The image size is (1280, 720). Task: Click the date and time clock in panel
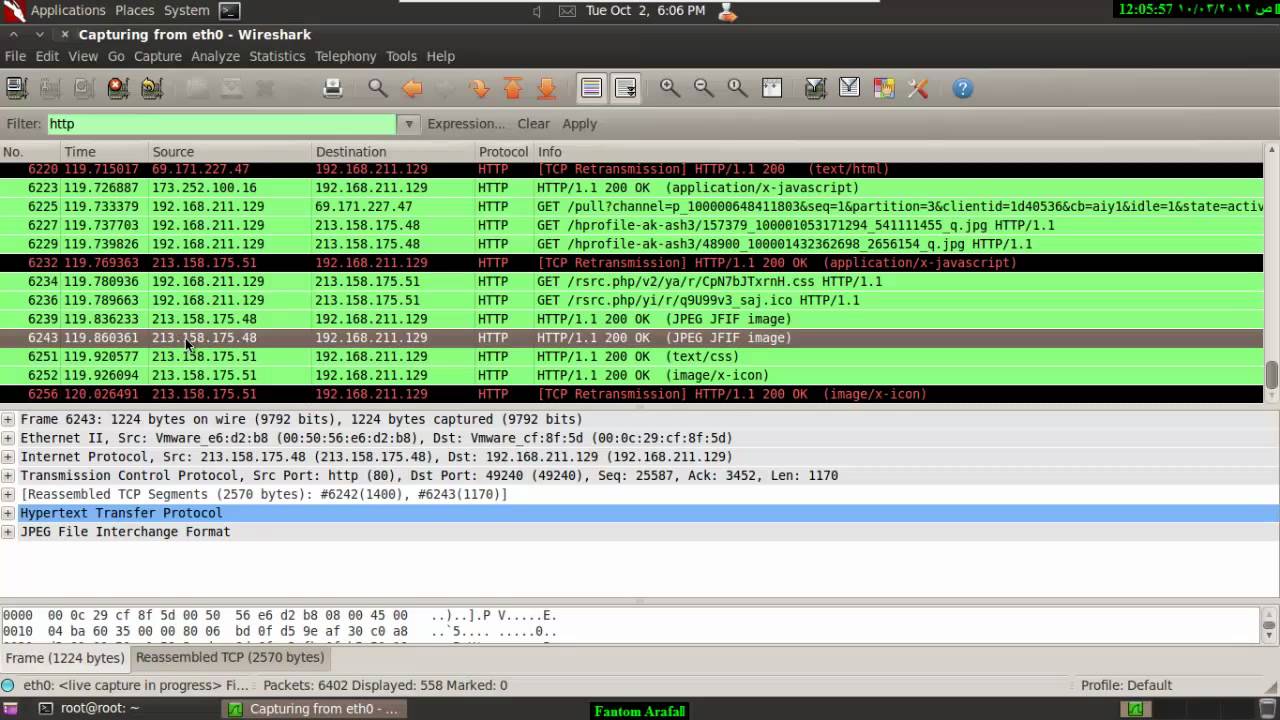(645, 11)
